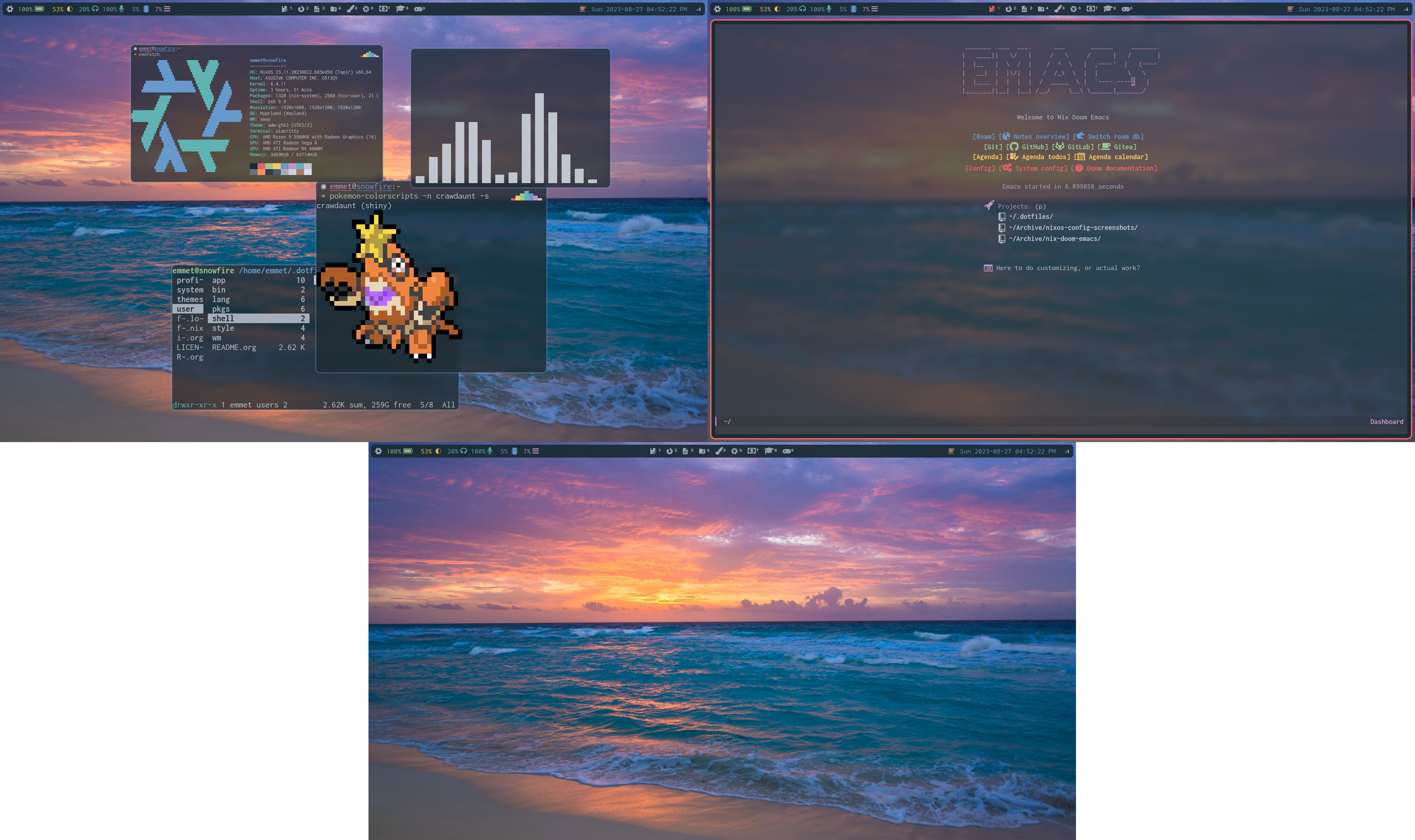The width and height of the screenshot is (1415, 840).
Task: Click GitHub icon in Emacs dashboard
Action: [1014, 147]
